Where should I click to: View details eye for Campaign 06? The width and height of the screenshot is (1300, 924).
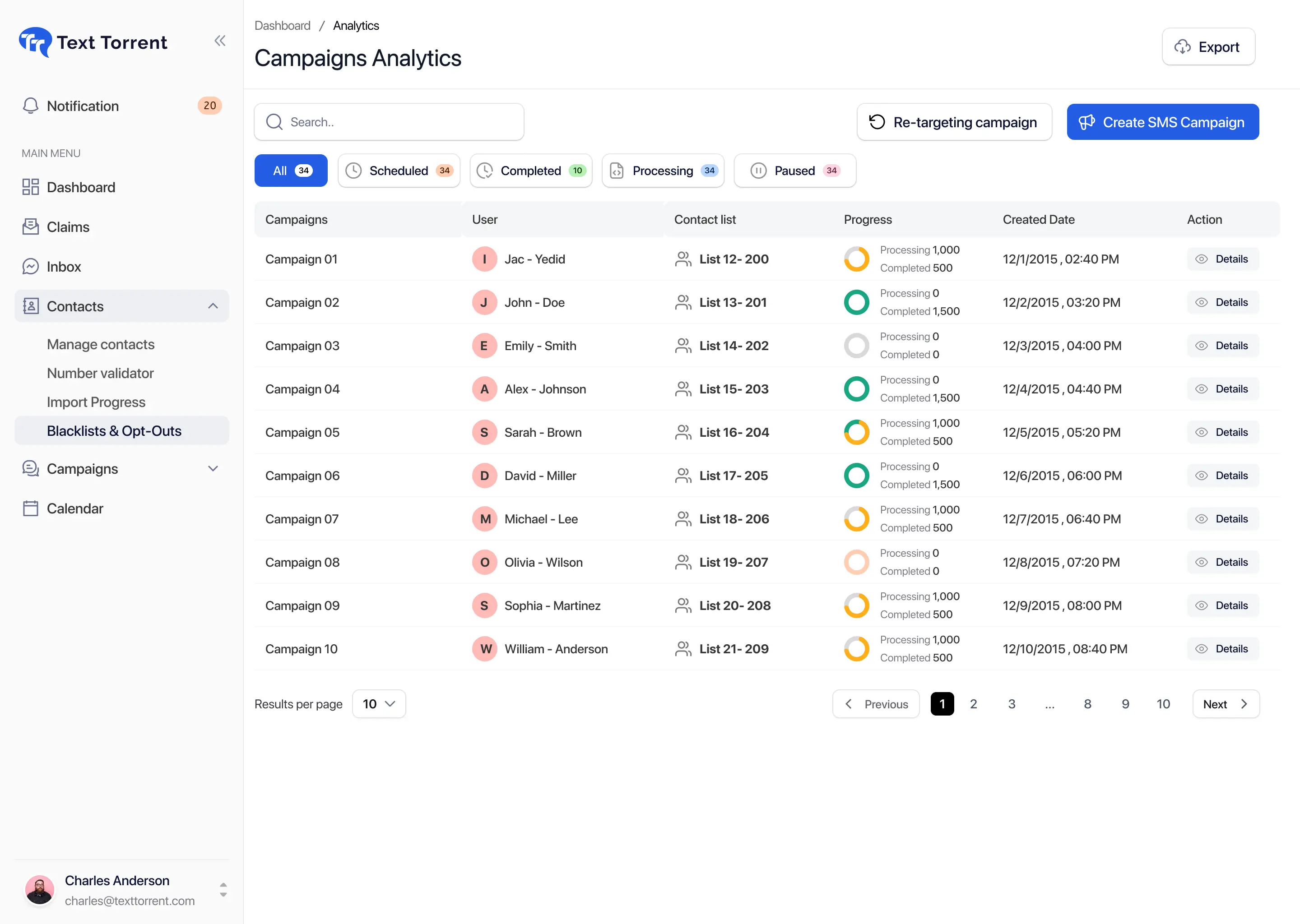point(1201,476)
